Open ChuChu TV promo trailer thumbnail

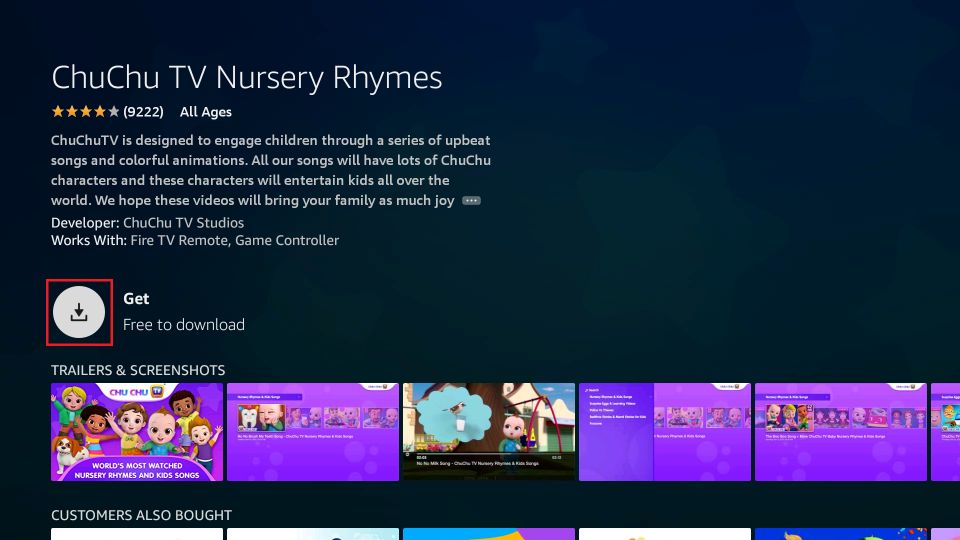[x=137, y=432]
